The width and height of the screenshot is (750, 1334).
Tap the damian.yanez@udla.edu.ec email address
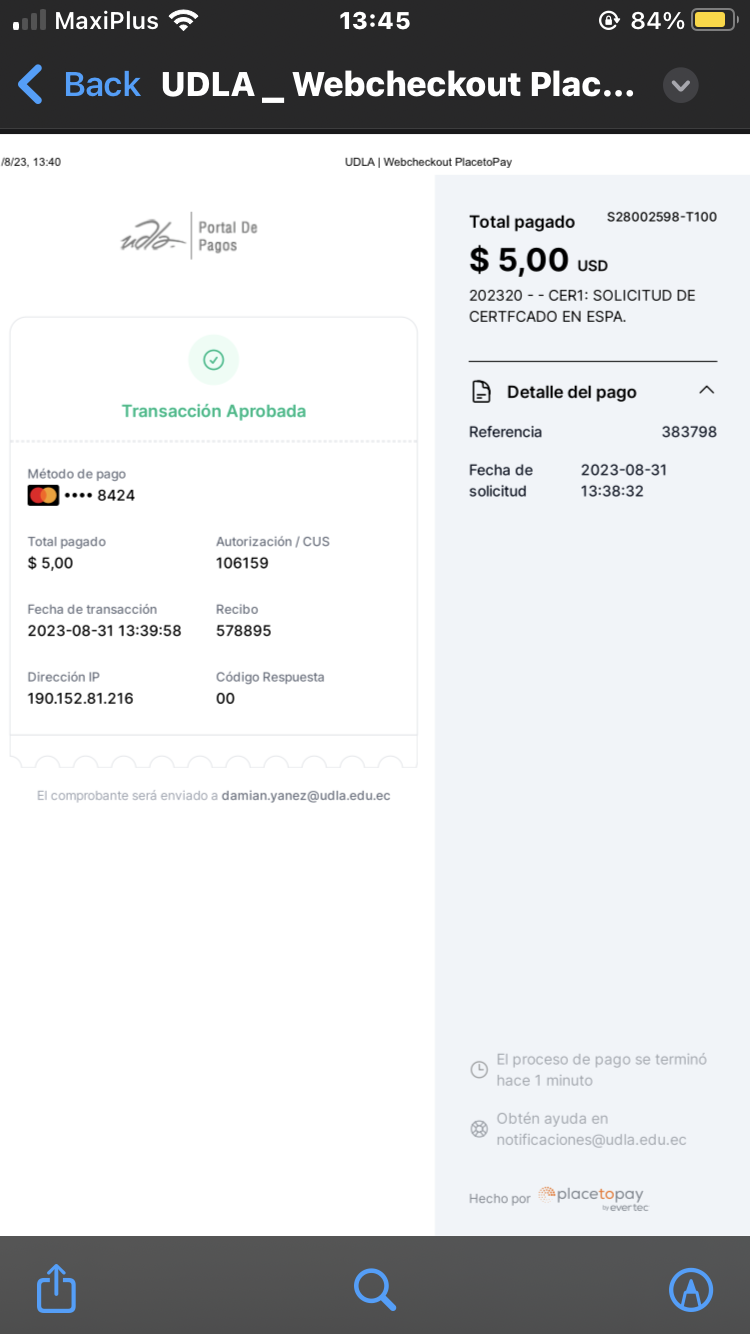pyautogui.click(x=306, y=796)
